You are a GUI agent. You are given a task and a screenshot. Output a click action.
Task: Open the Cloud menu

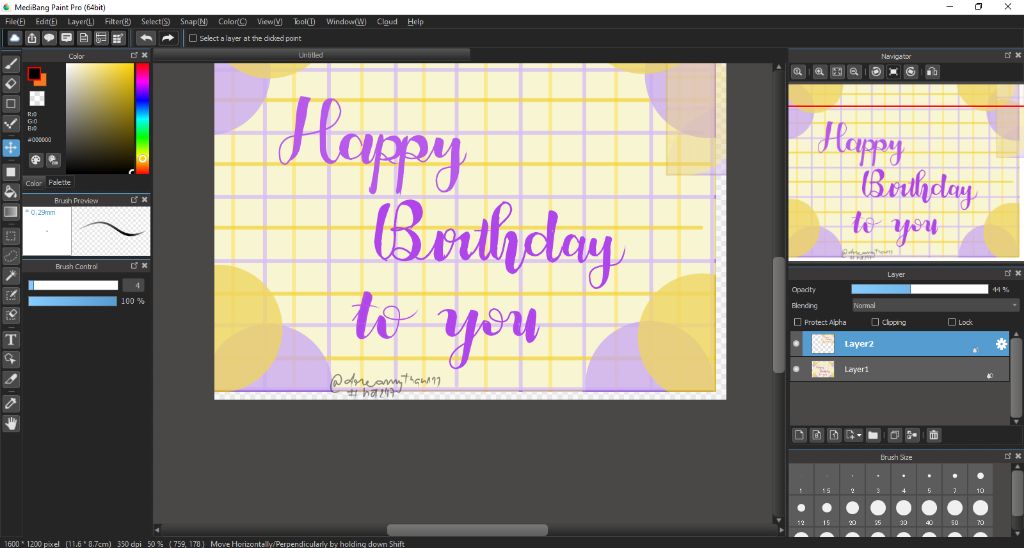pos(387,22)
